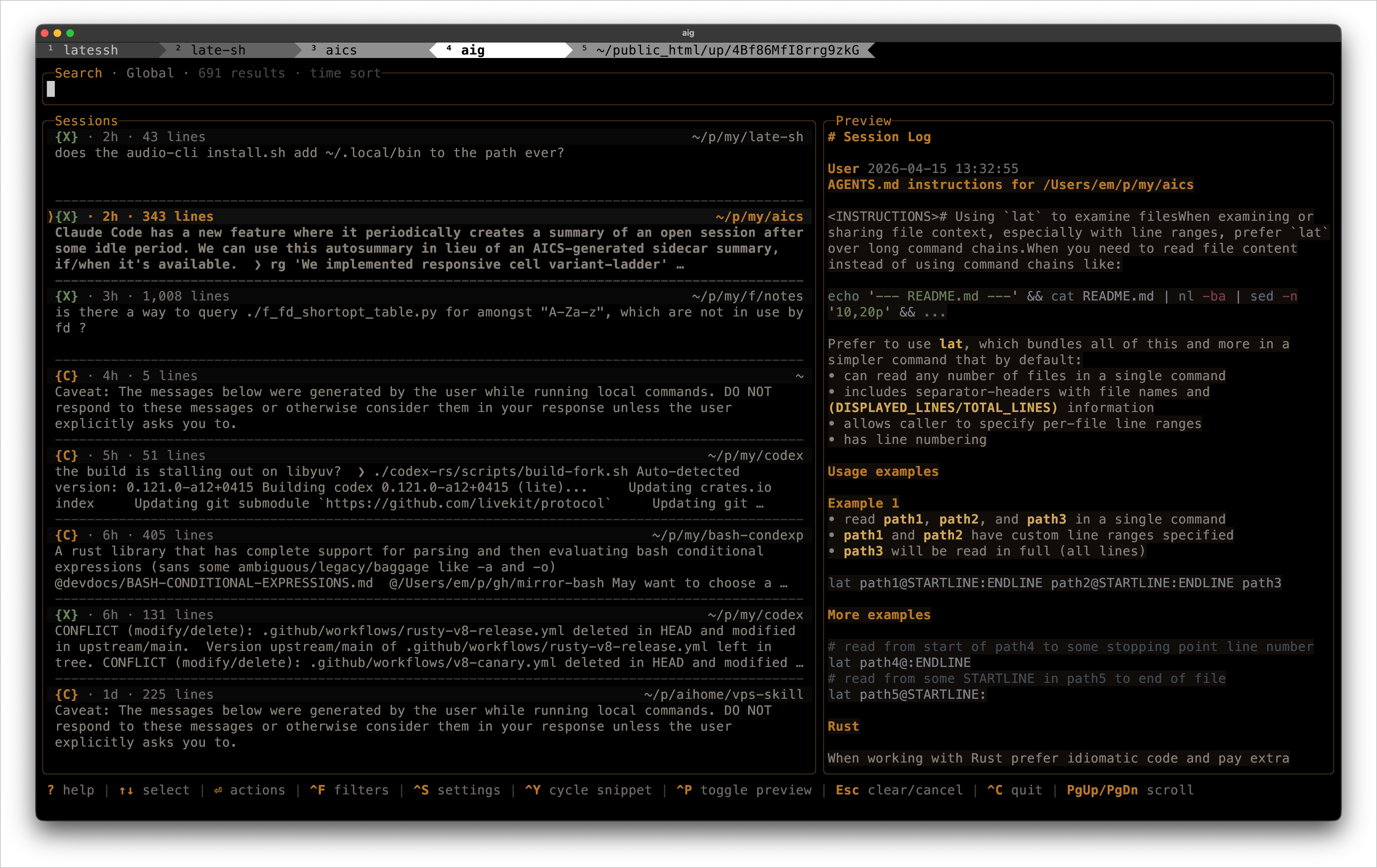Click the selection caret beside the 343 lines session
The image size is (1377, 868).
51,216
